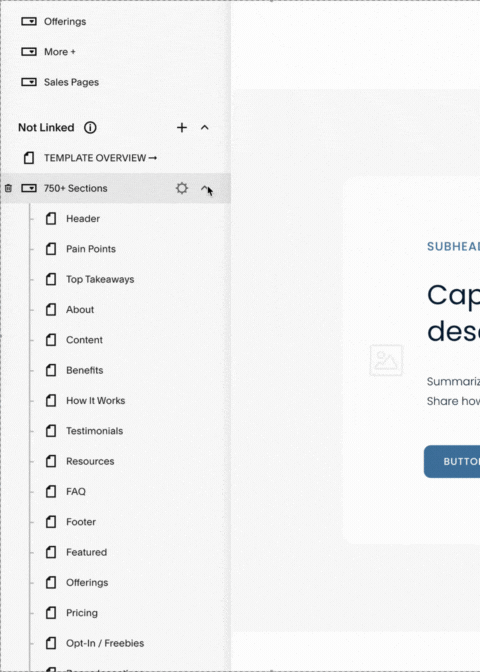Click the More + folder icon
Image resolution: width=480 pixels, height=672 pixels.
click(x=29, y=52)
